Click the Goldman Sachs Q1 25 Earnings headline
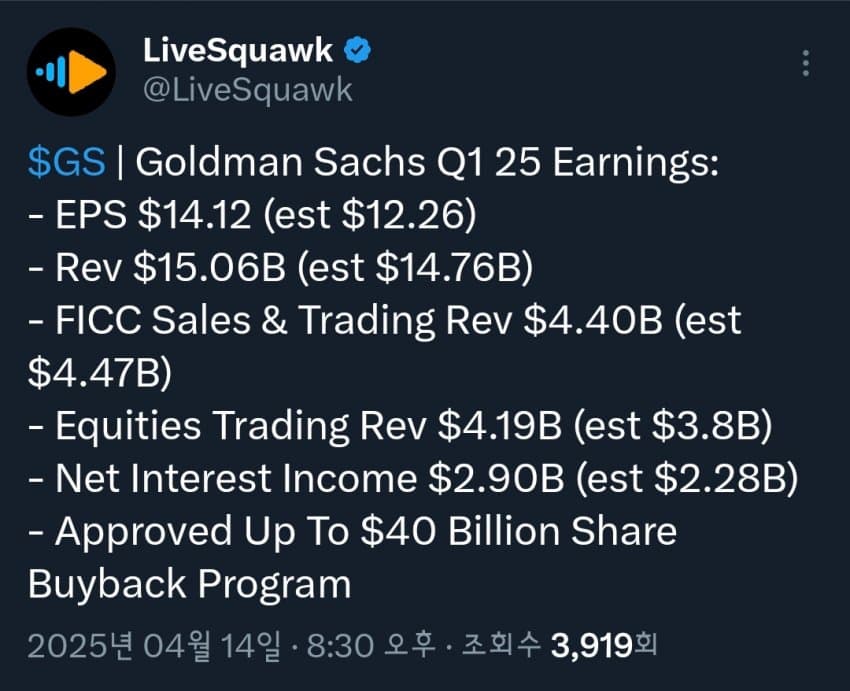Screen dimensions: 850x691 [x=427, y=162]
